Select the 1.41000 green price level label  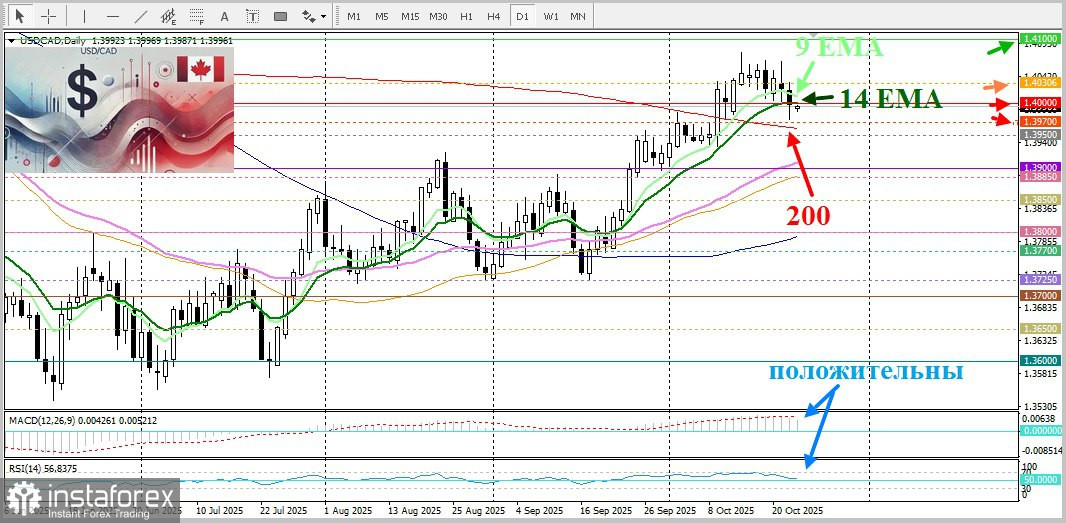(x=1040, y=39)
